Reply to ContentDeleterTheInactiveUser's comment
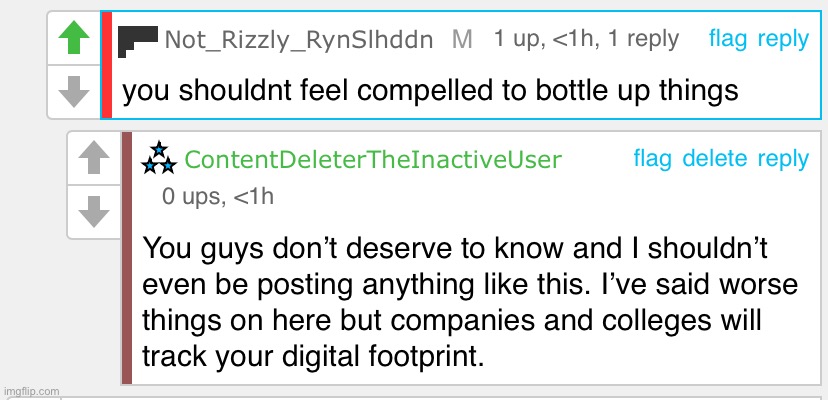This screenshot has width=828, height=400. (x=783, y=158)
